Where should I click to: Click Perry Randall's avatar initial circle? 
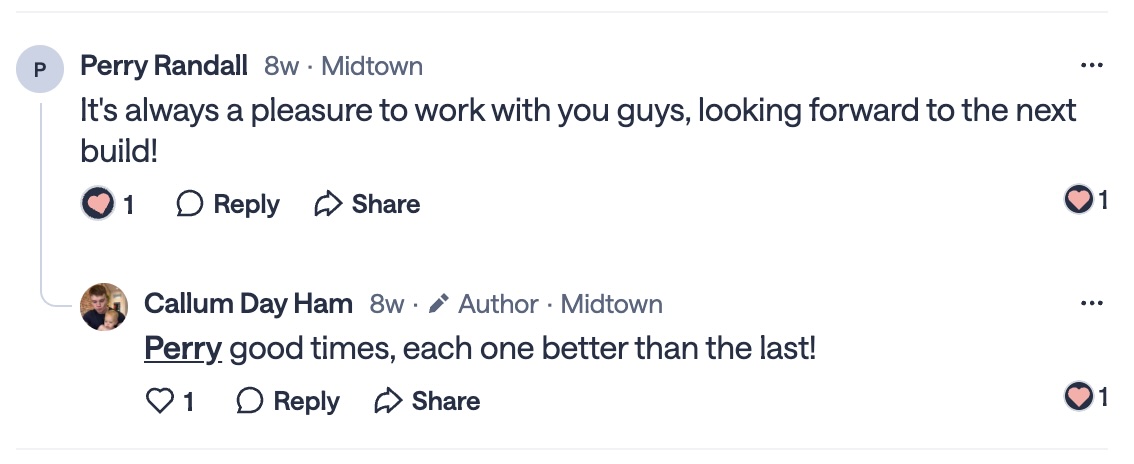coord(40,70)
